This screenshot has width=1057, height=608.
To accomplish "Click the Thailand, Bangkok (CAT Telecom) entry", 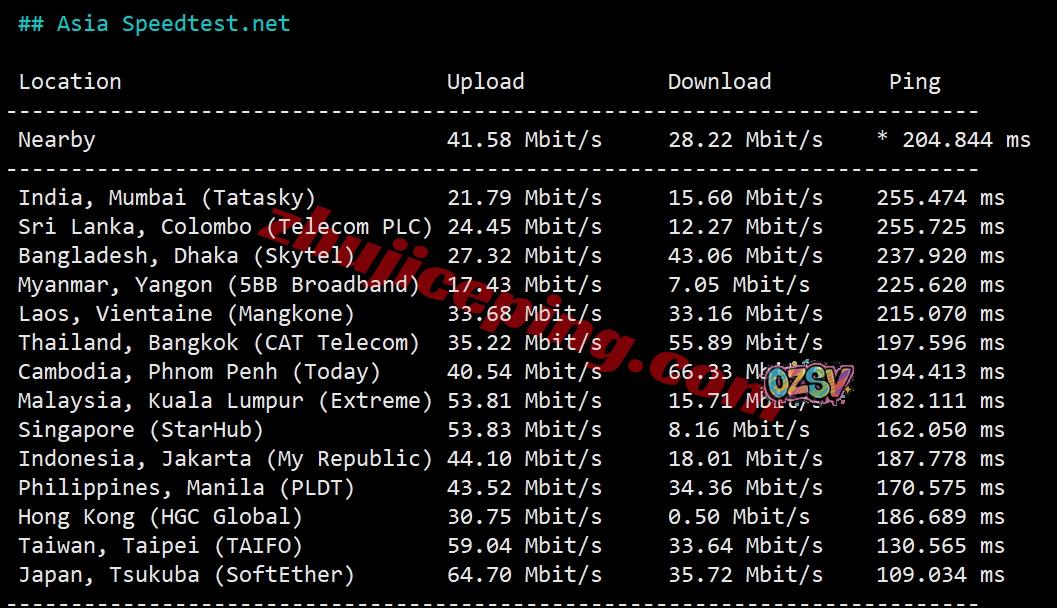I will 219,342.
